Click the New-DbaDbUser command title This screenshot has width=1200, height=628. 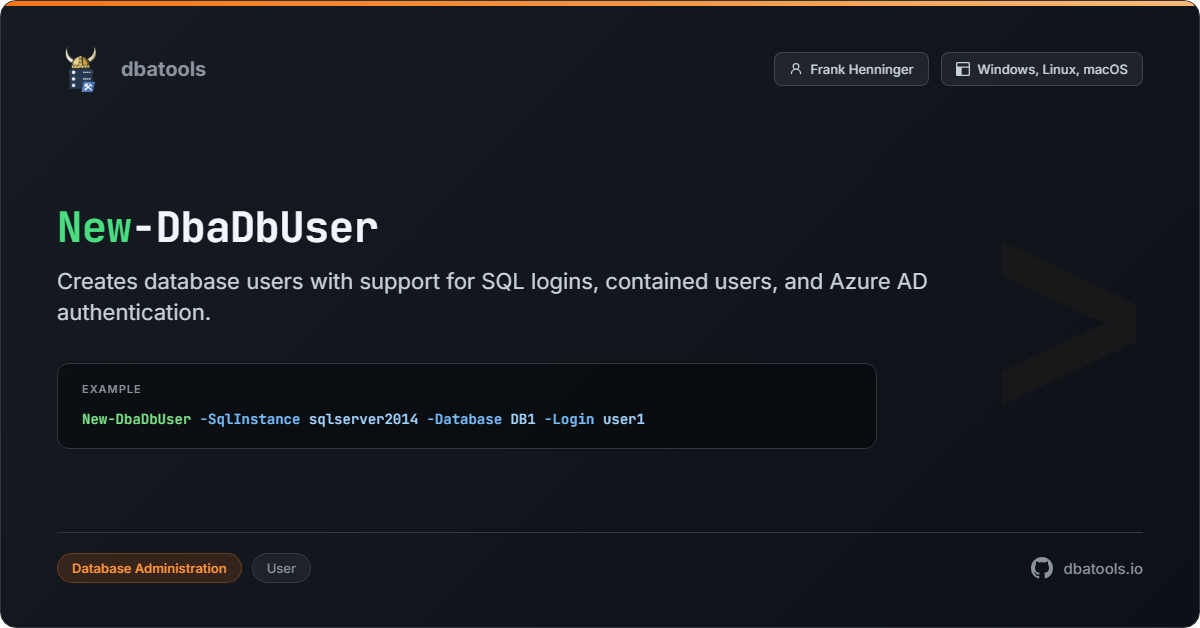pos(218,228)
